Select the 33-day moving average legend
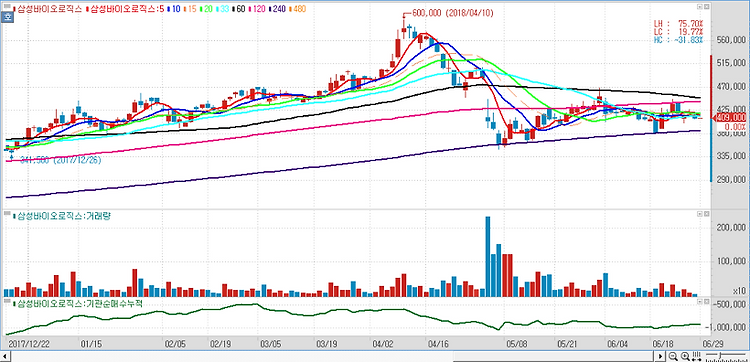Viewport: 750px width, 362px height. pos(222,9)
